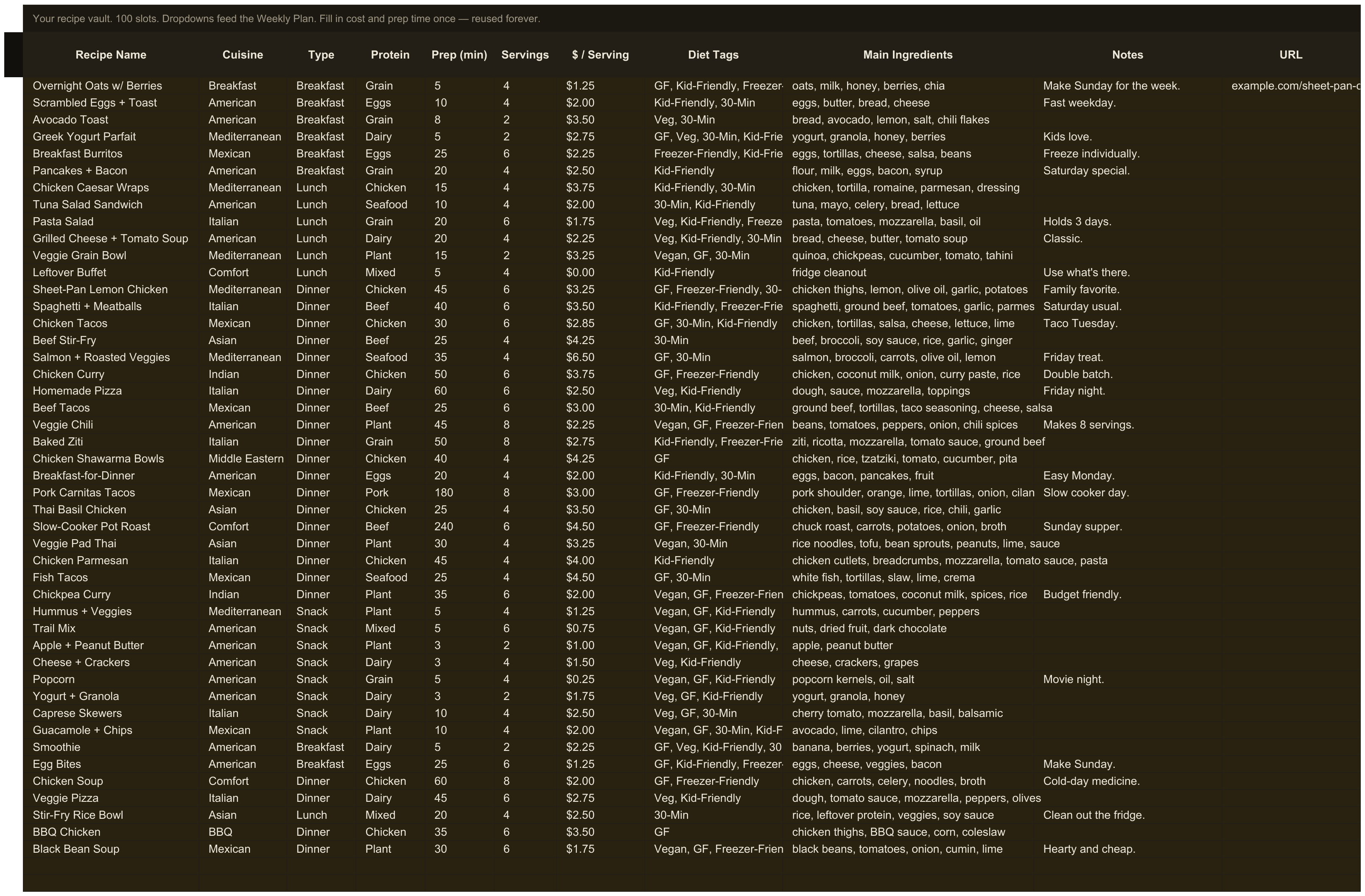
Task: Select Veggie Pad Thai cell
Action: 111,544
